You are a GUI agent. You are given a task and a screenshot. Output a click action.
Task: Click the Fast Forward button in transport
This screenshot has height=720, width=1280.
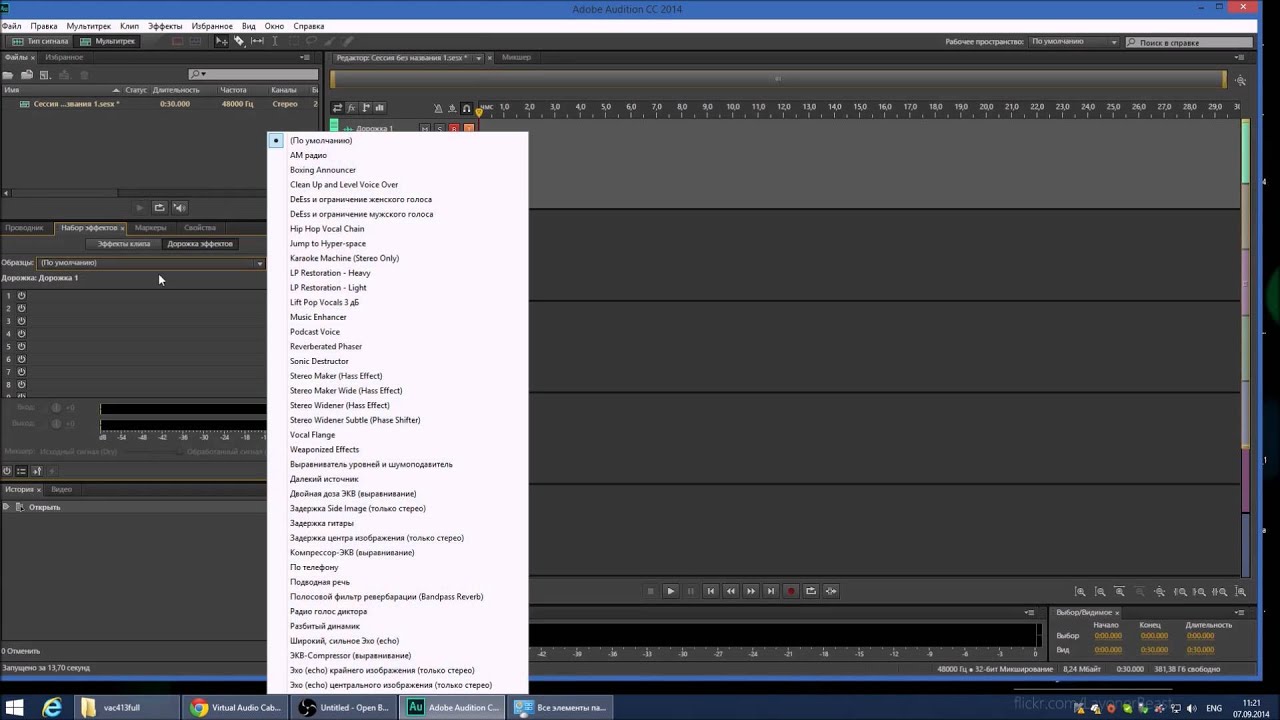(751, 591)
